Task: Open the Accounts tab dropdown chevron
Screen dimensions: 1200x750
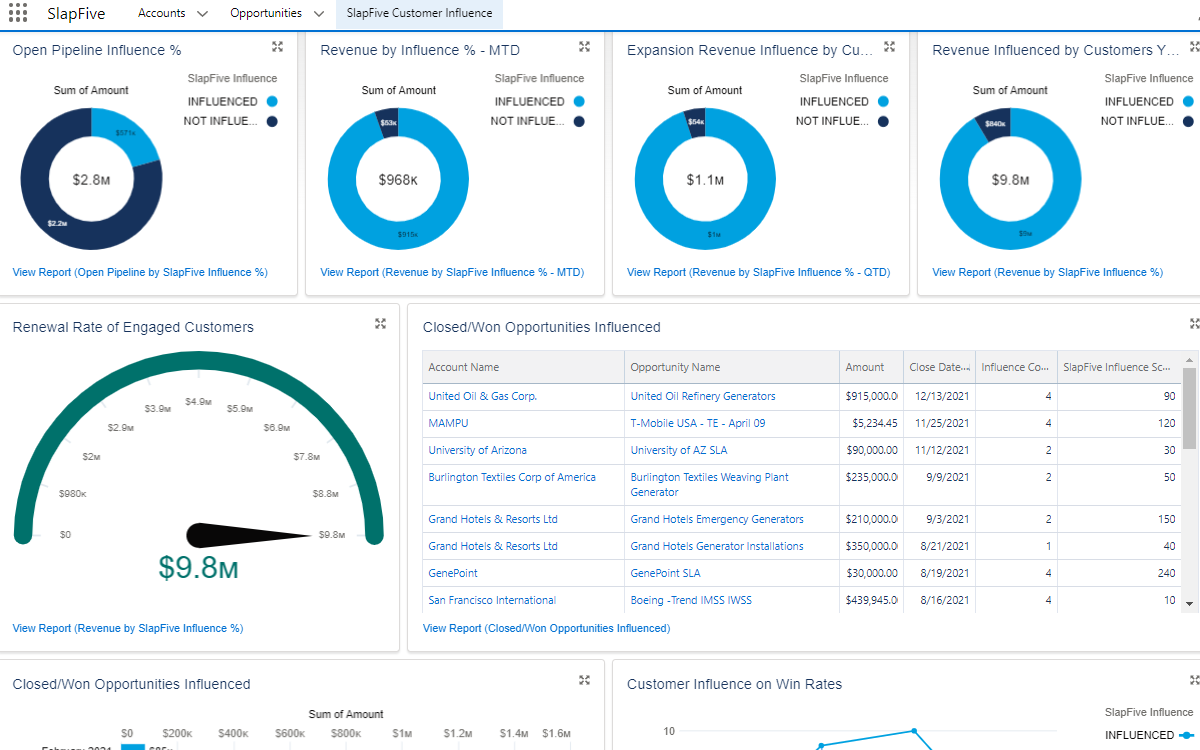Action: coord(203,14)
